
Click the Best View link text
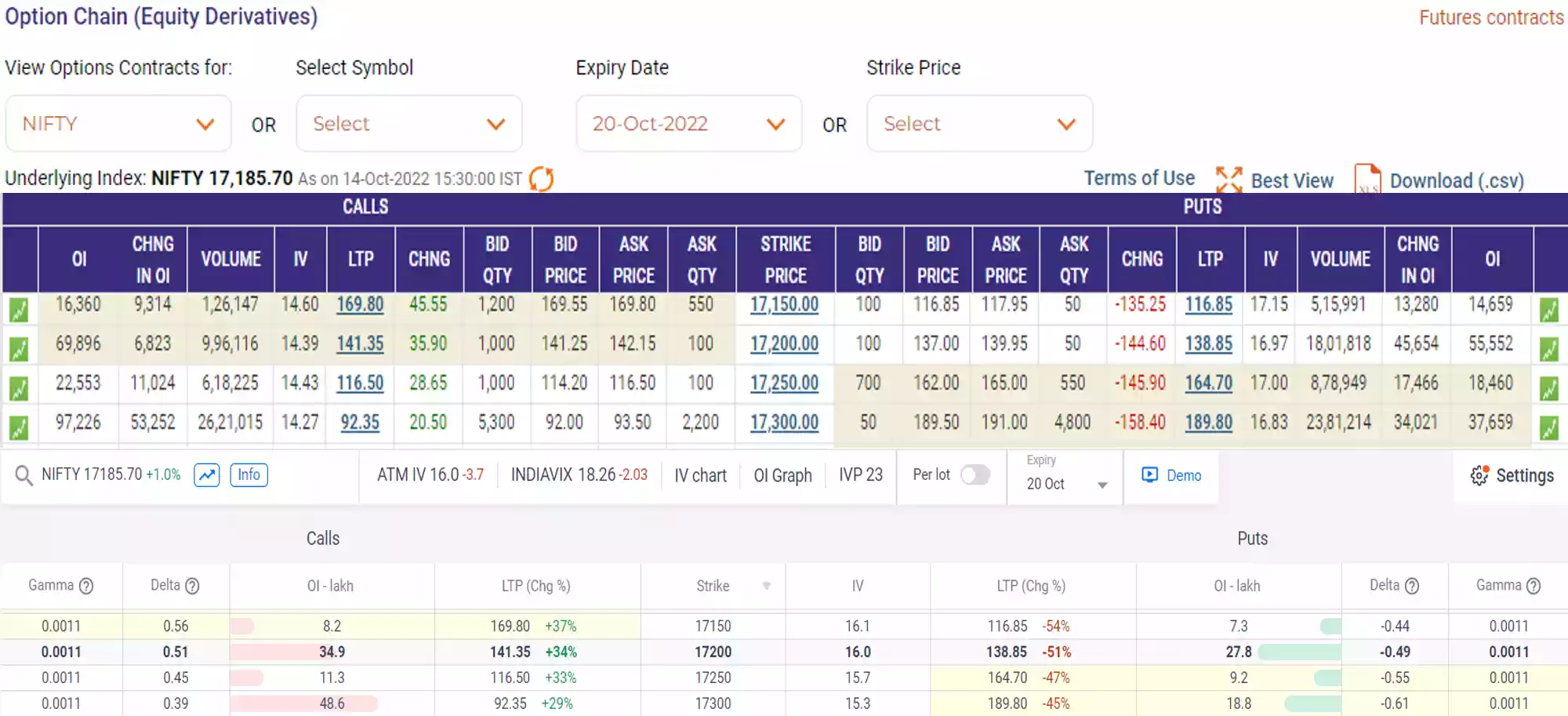[1292, 180]
